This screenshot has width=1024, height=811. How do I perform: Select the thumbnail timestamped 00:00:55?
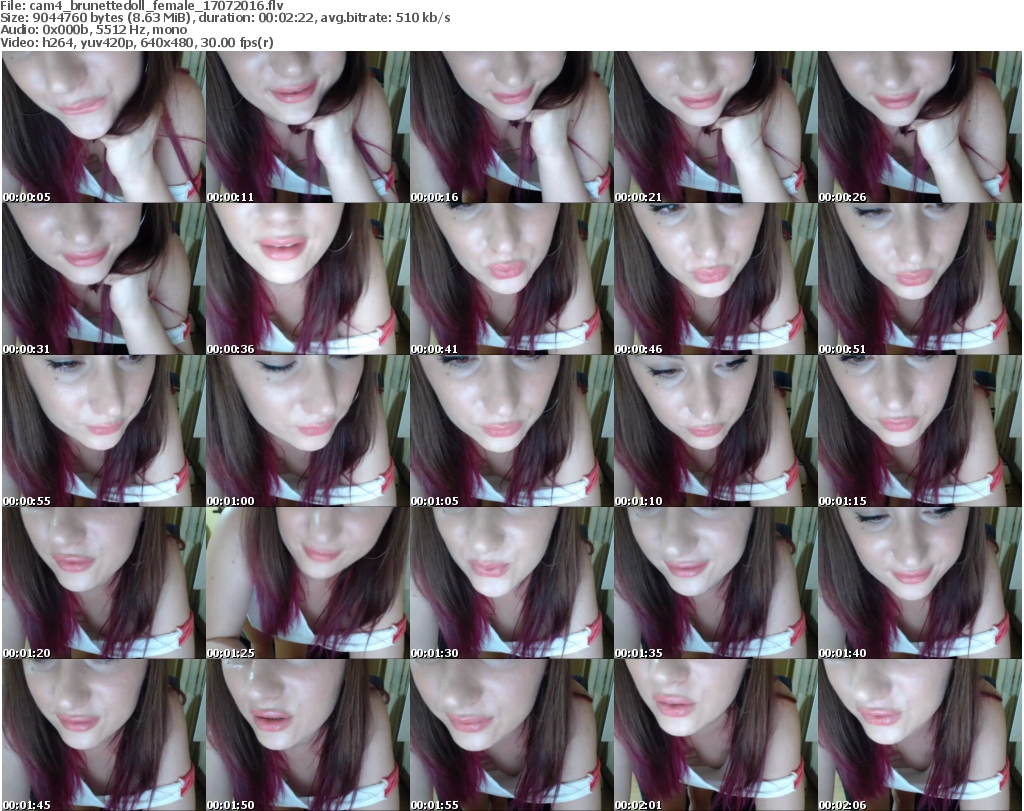(x=103, y=432)
